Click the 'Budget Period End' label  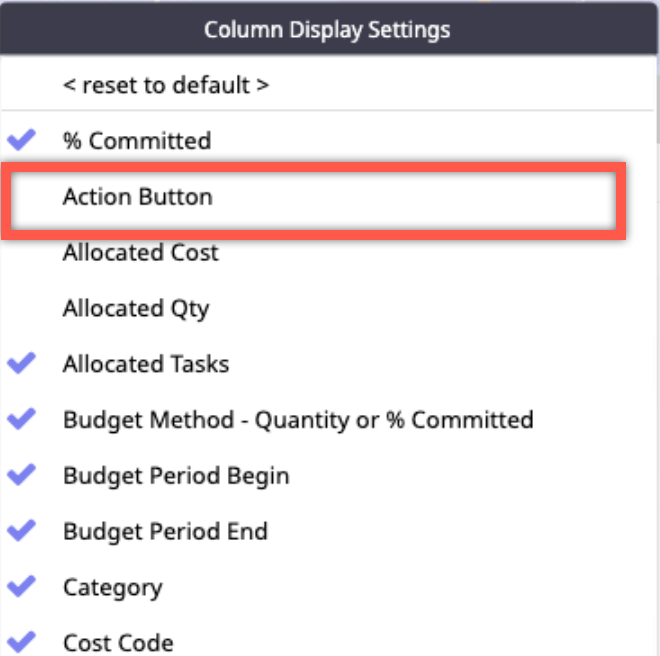coord(165,531)
